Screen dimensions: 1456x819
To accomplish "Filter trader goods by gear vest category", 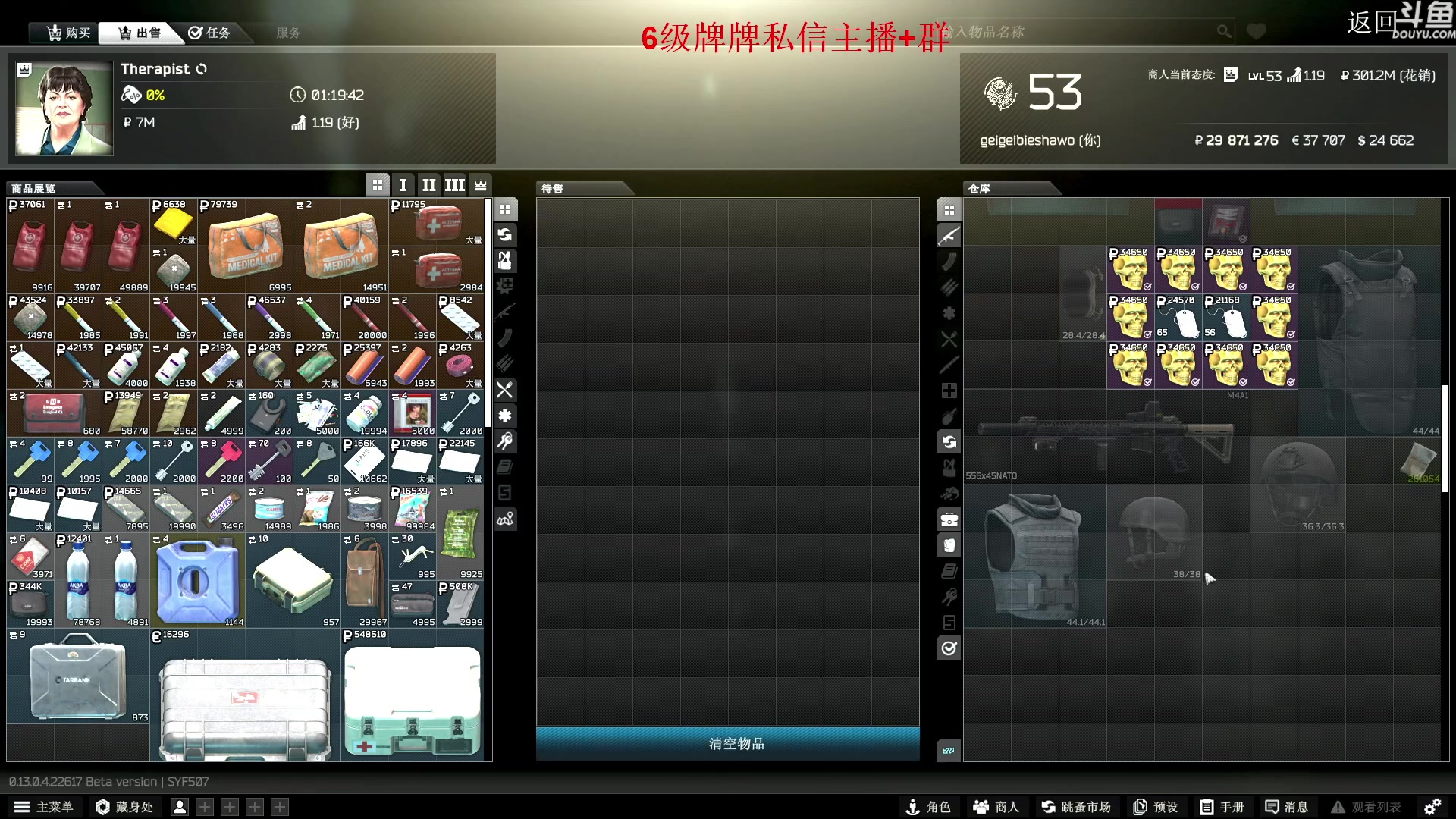I will (505, 261).
